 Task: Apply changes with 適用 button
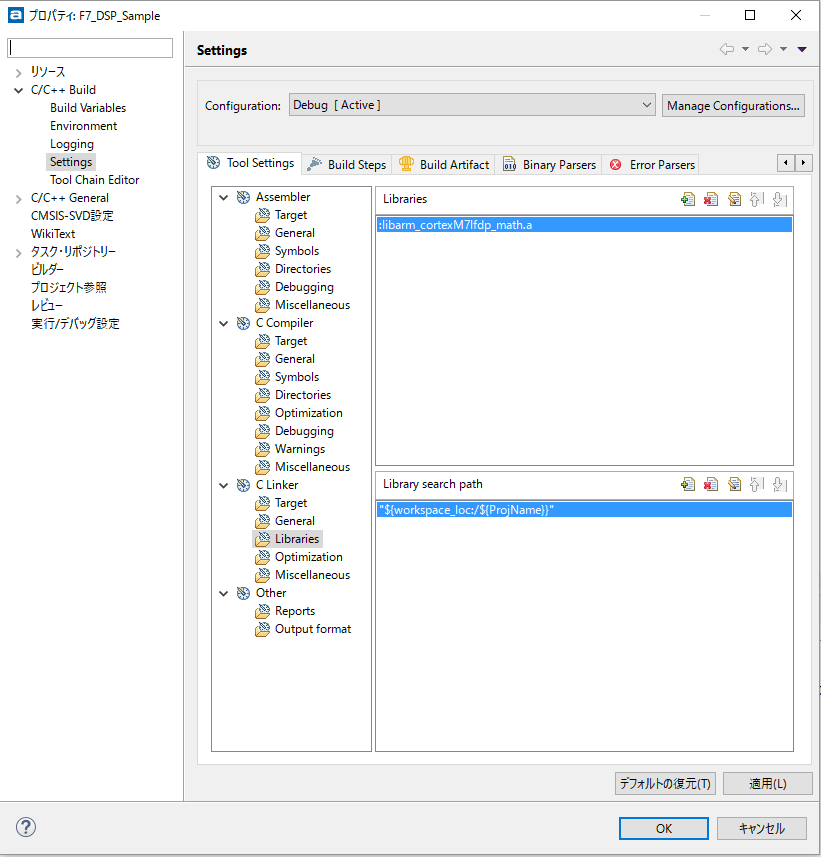767,784
